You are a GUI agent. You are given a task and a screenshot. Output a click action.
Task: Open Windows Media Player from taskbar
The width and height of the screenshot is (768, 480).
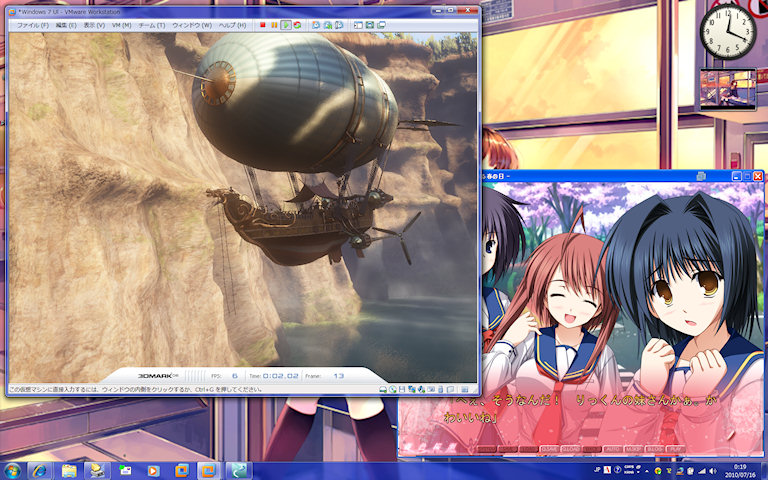point(153,471)
